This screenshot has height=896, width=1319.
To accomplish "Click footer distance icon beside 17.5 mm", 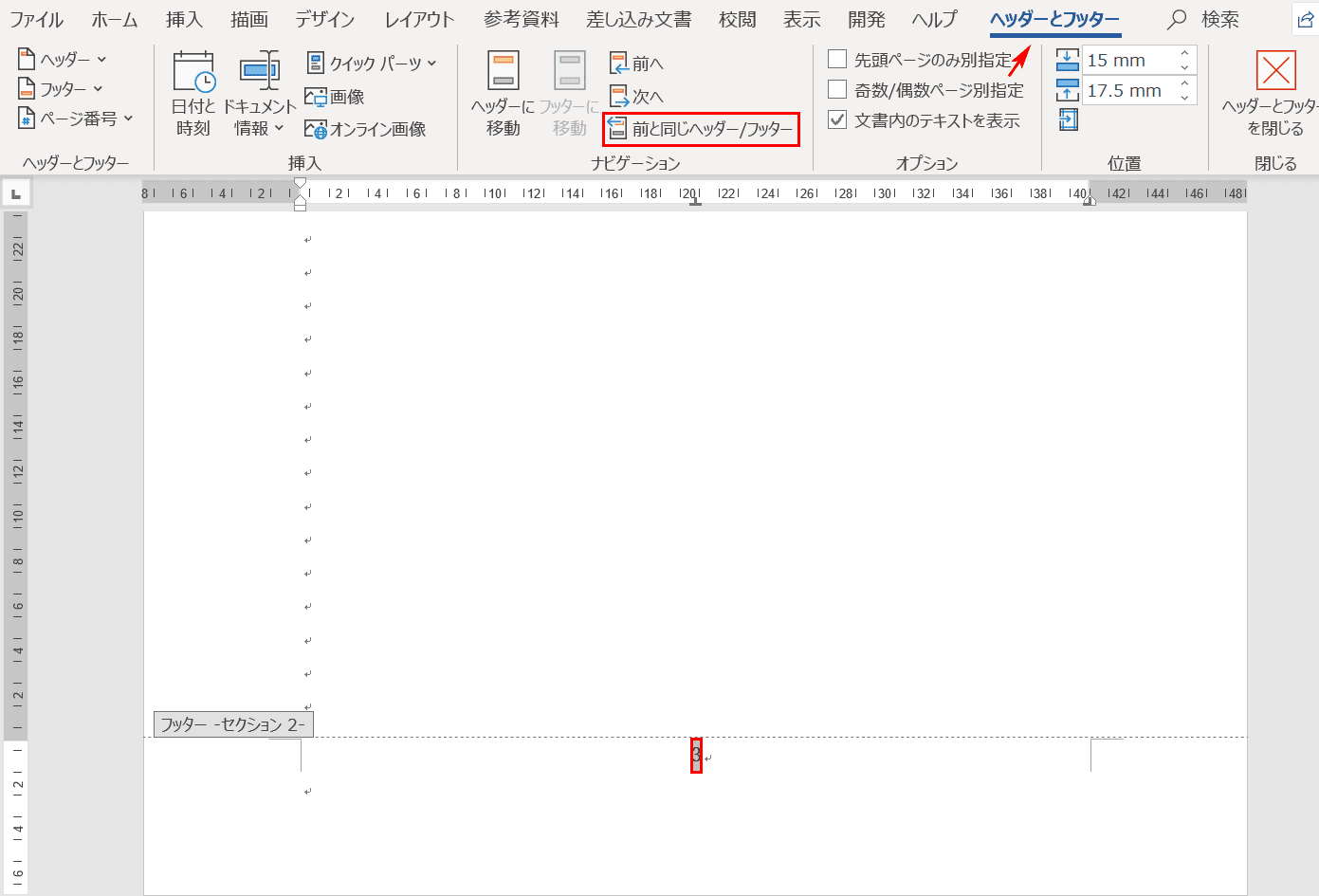I will click(1068, 90).
